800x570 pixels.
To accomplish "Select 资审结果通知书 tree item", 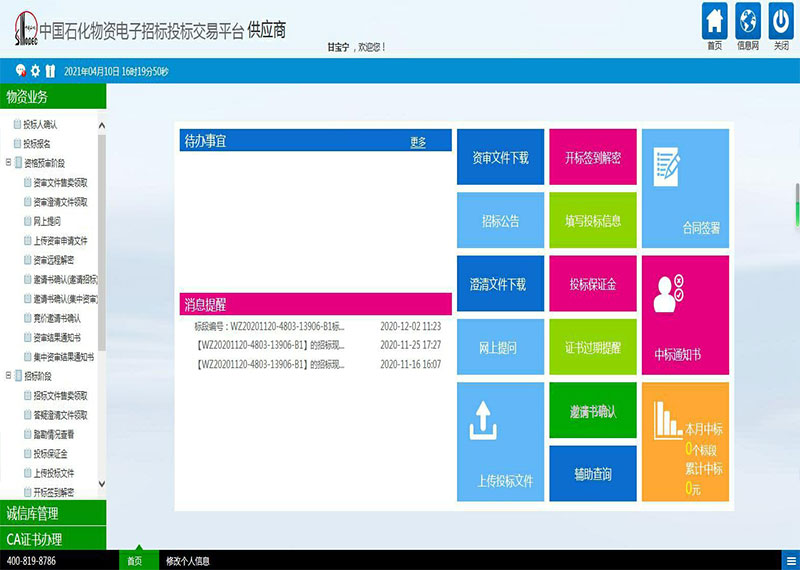I will [x=57, y=338].
